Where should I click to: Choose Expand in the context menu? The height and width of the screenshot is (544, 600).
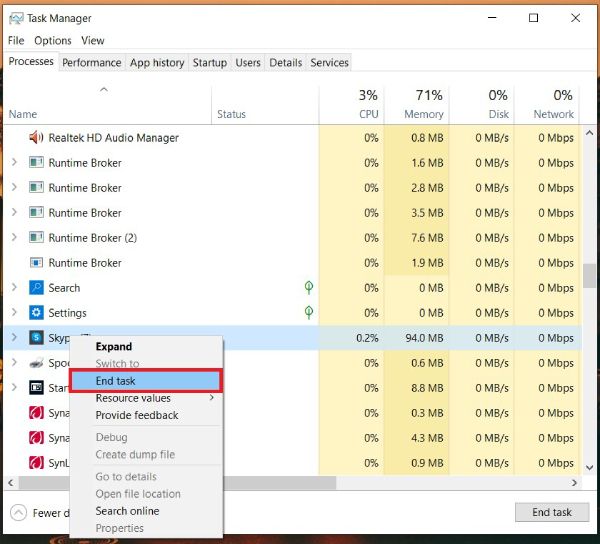point(147,347)
